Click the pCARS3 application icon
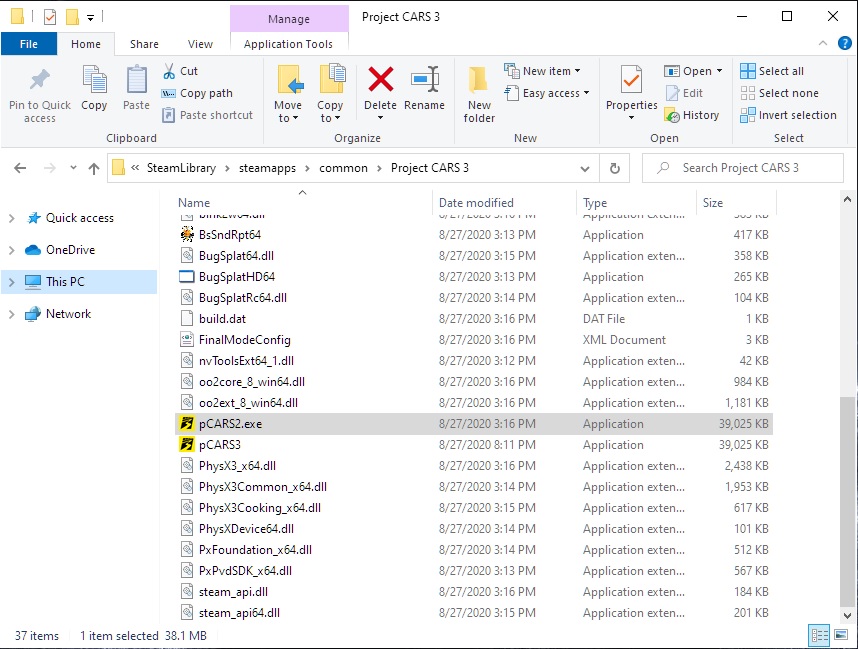The image size is (858, 649). coord(187,445)
